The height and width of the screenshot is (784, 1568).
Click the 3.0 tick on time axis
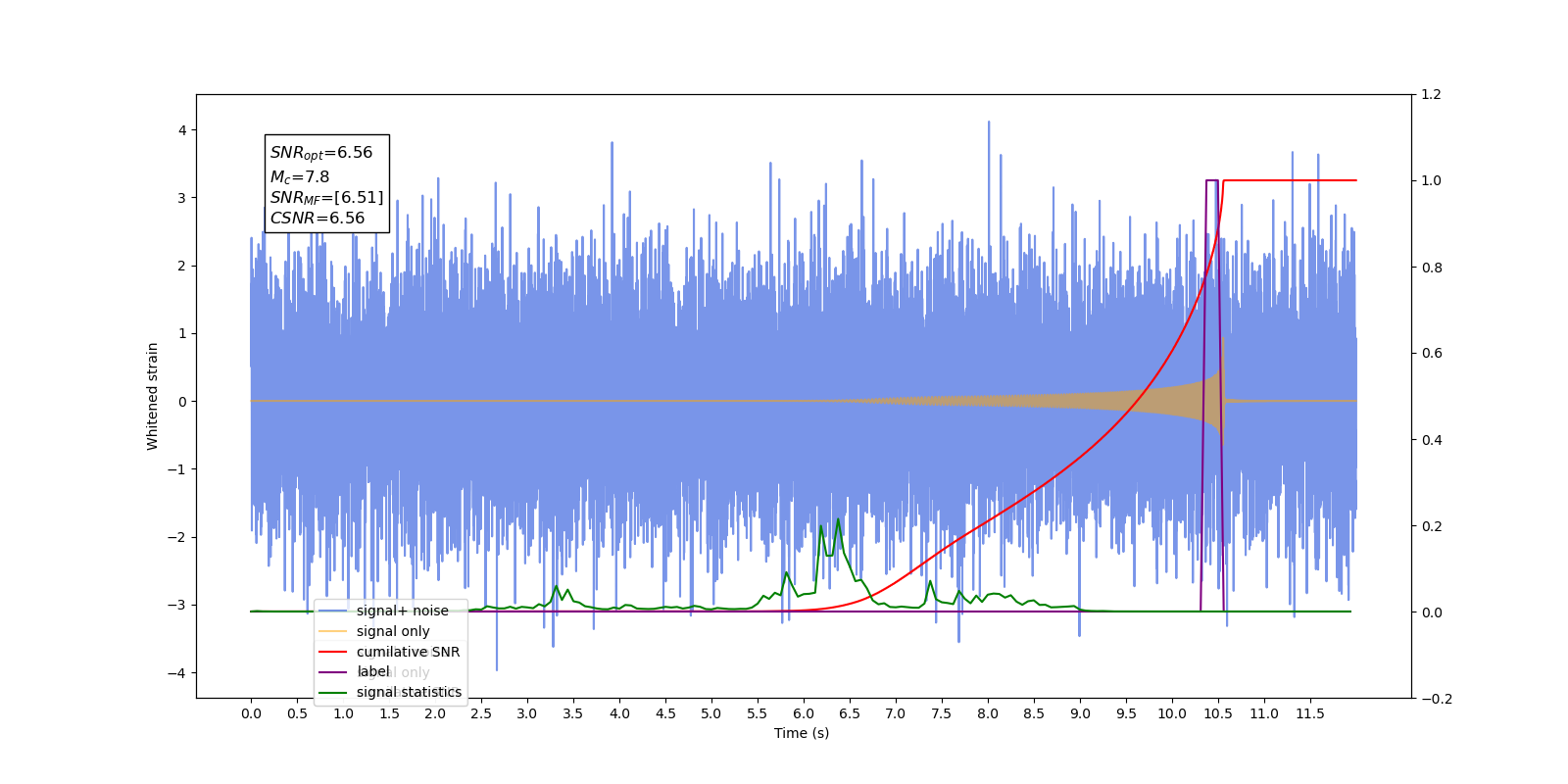pos(527,713)
